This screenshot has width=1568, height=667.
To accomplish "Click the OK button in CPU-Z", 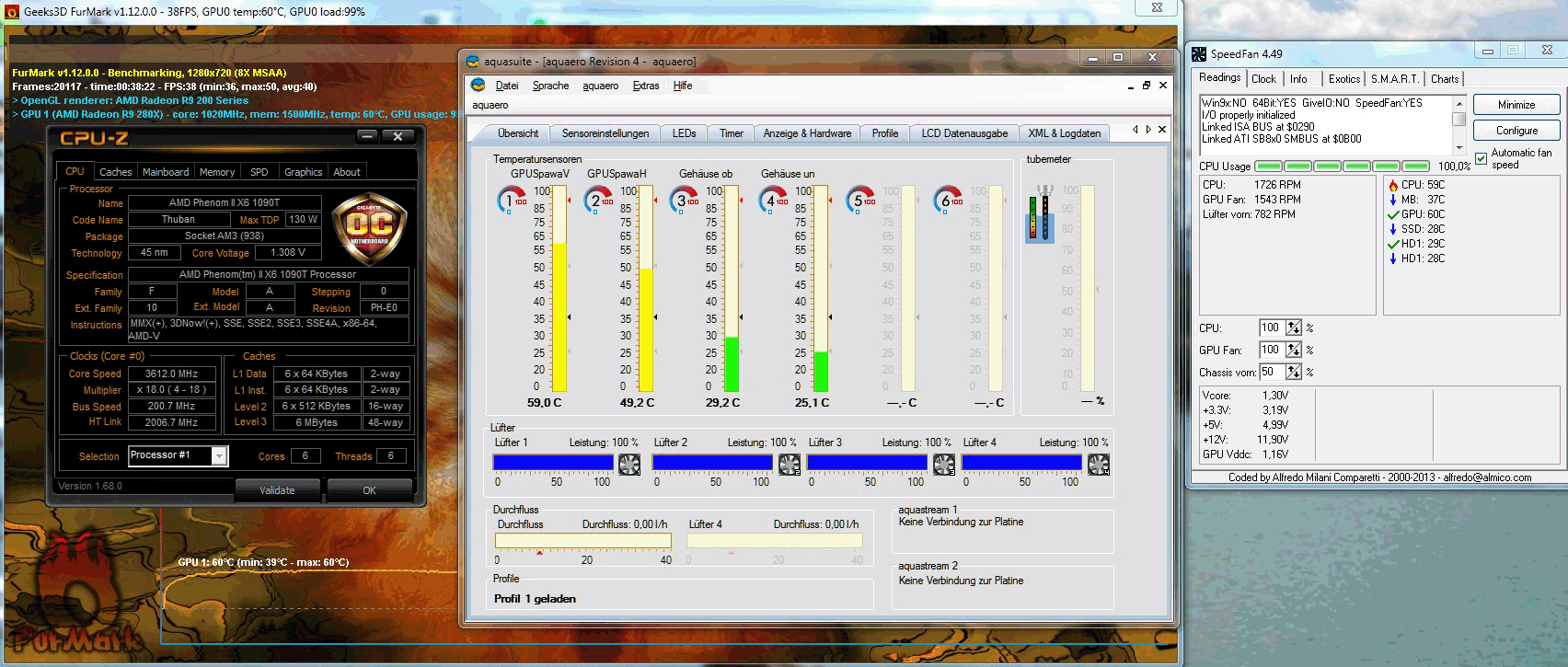I will [369, 490].
